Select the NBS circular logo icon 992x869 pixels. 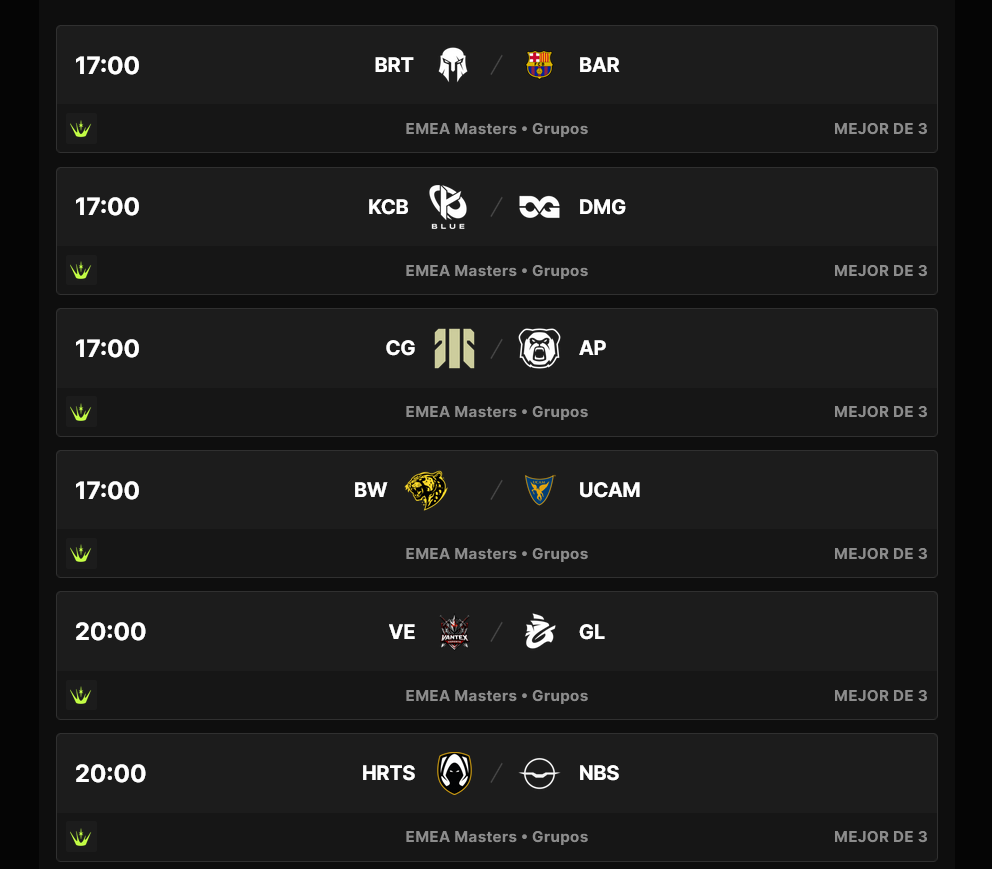[x=539, y=772]
